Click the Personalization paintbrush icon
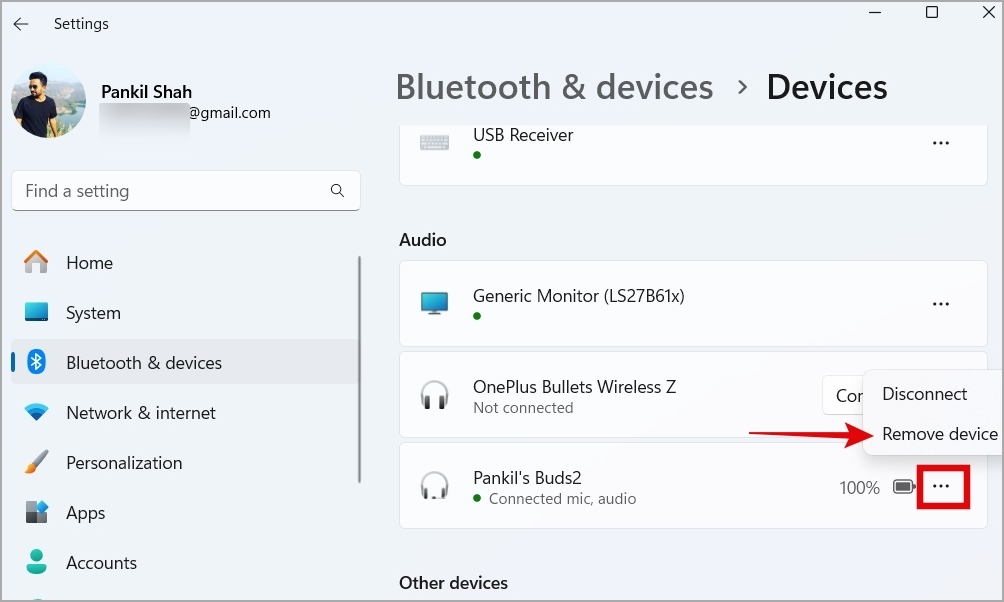1004x602 pixels. pyautogui.click(x=37, y=463)
